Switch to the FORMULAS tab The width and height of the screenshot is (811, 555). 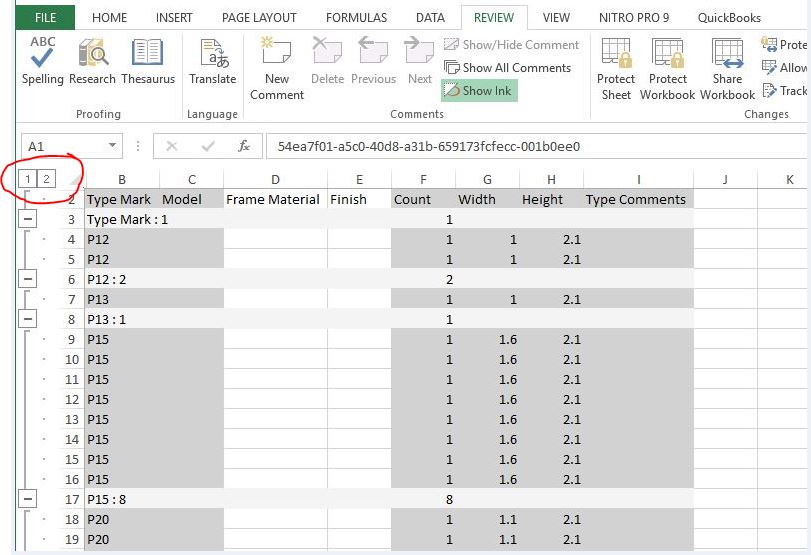tap(356, 18)
